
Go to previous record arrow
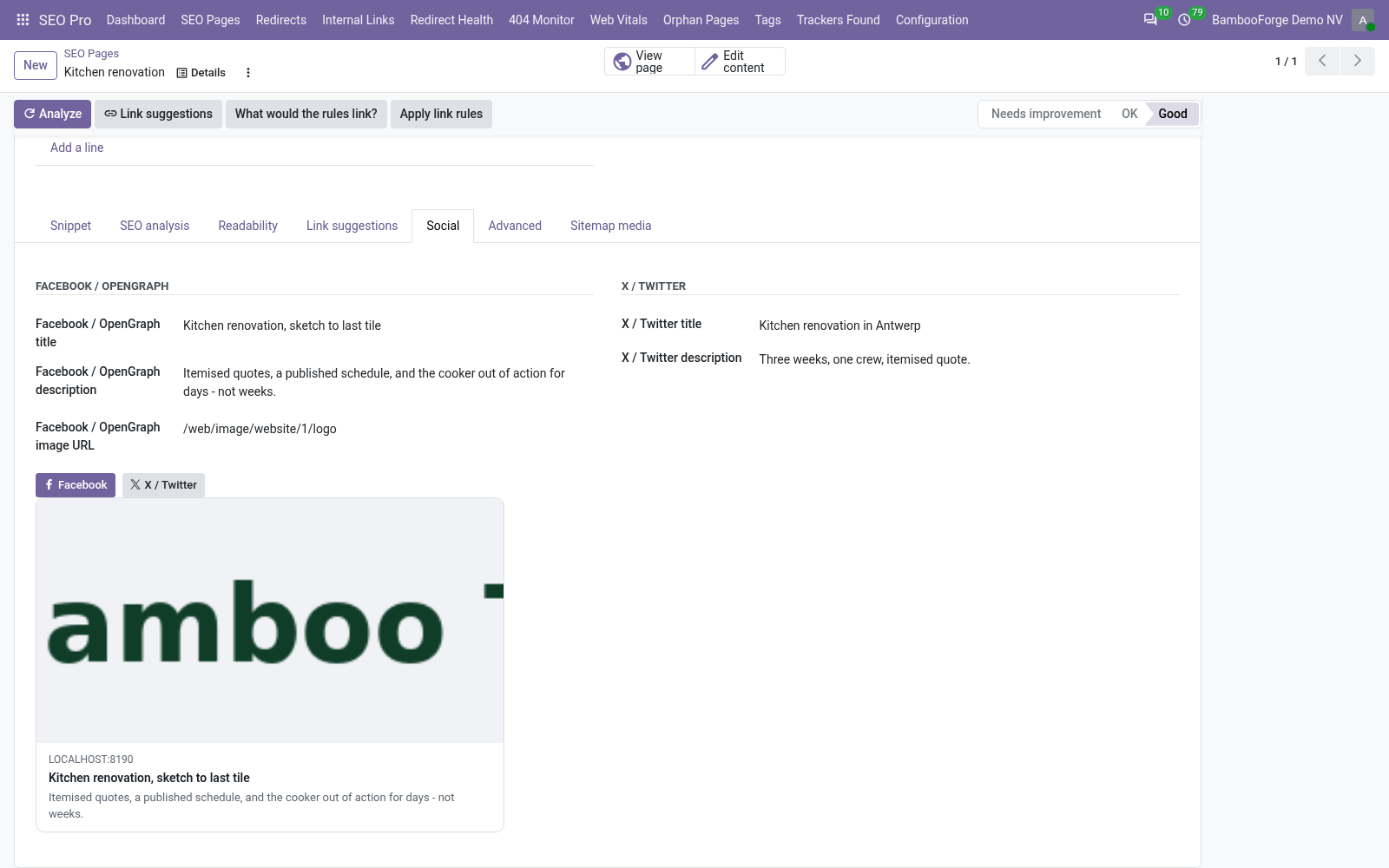1322,61
